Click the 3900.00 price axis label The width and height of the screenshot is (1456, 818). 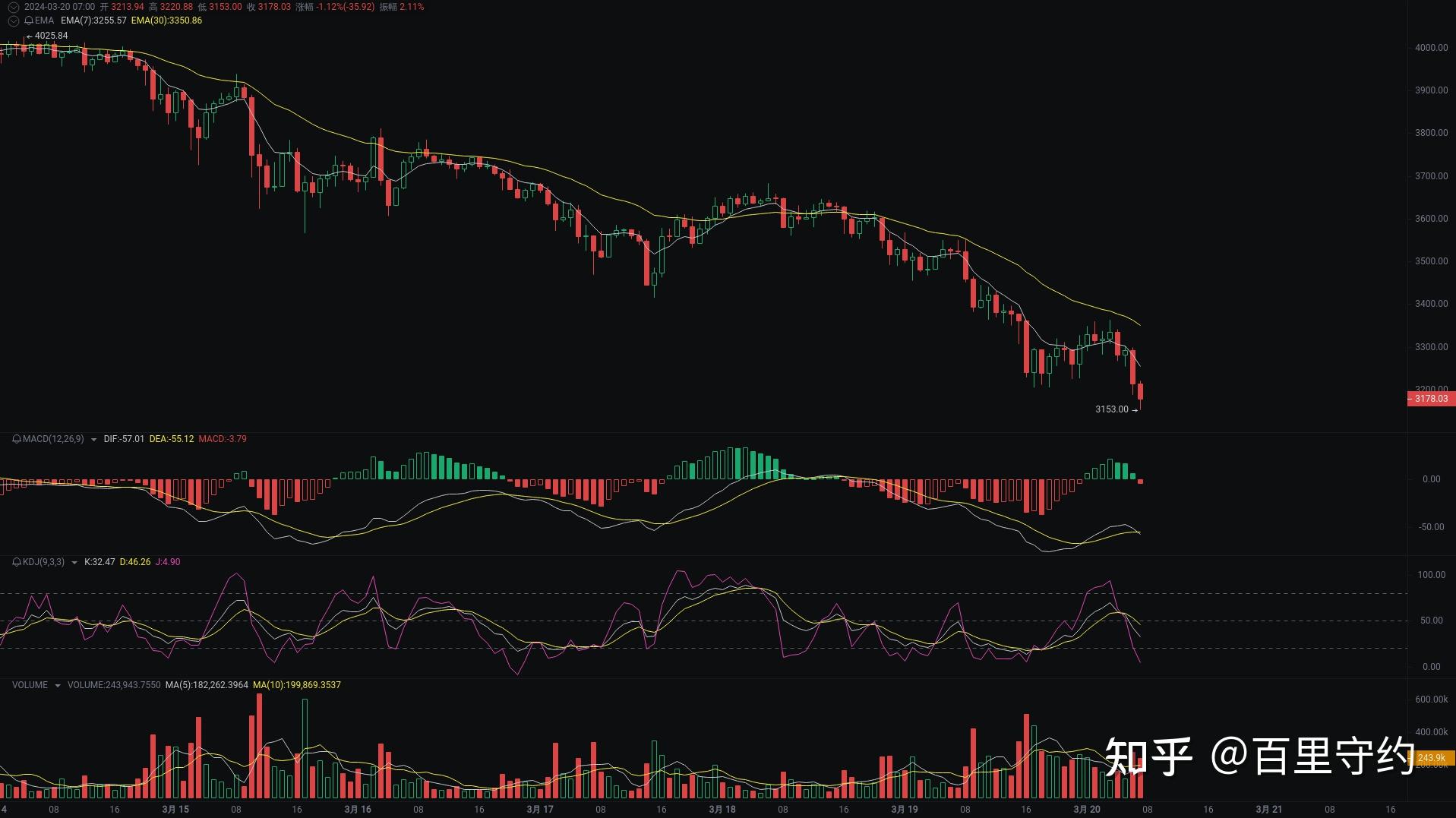pyautogui.click(x=1431, y=90)
